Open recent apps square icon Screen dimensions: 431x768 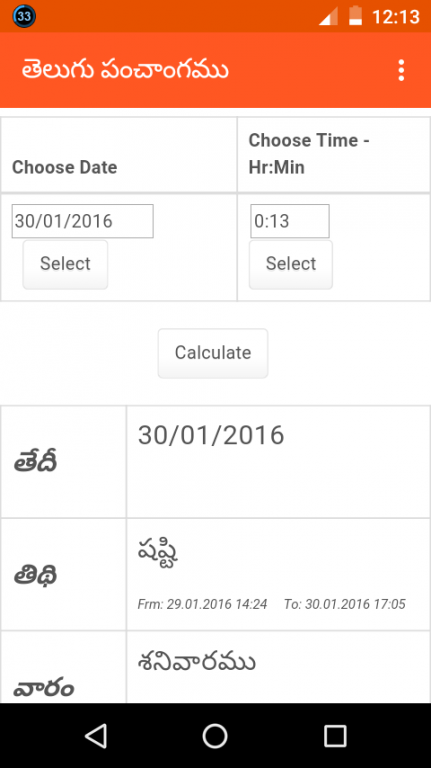pos(335,736)
